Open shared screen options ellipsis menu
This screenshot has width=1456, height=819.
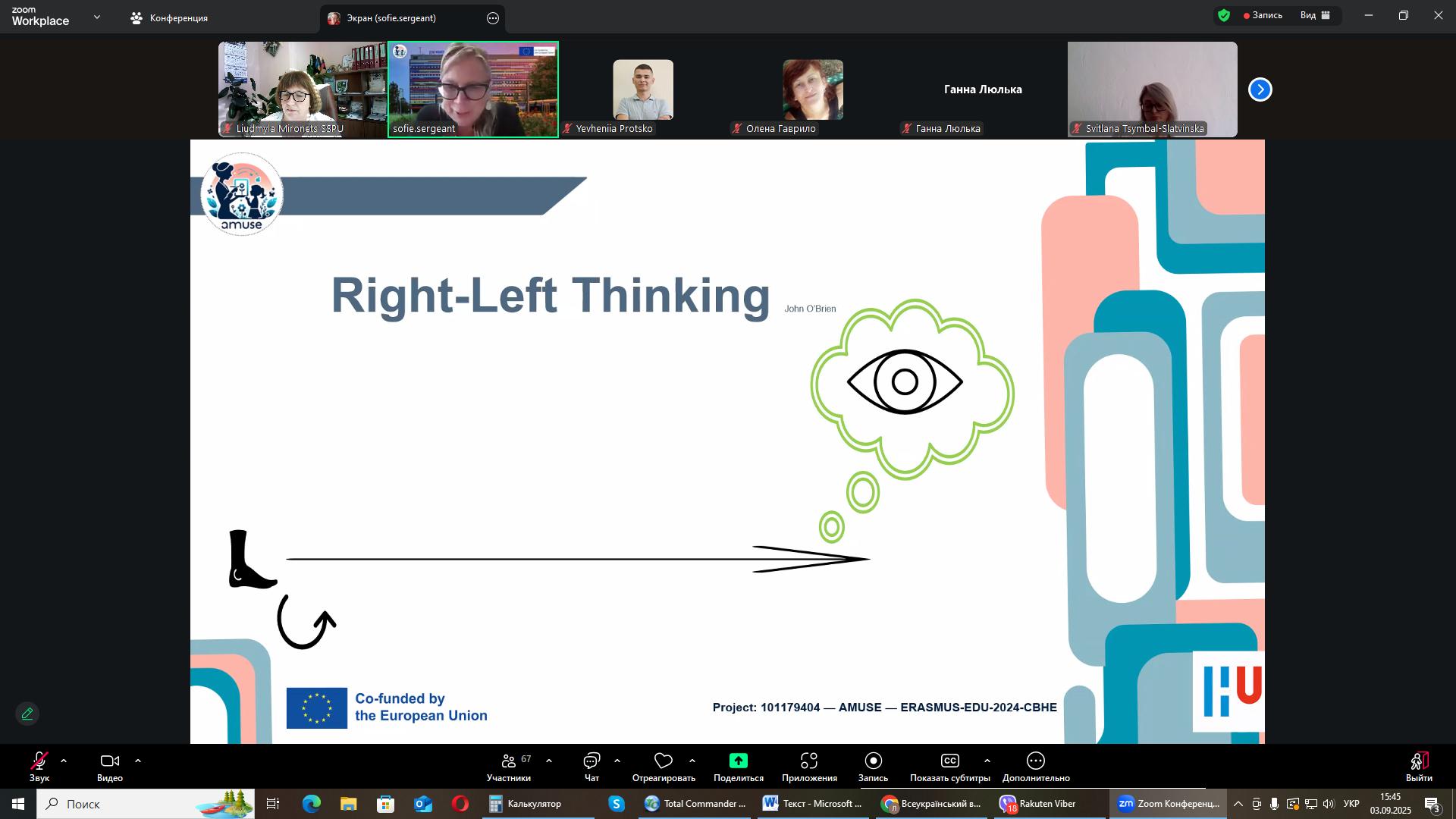click(x=493, y=18)
